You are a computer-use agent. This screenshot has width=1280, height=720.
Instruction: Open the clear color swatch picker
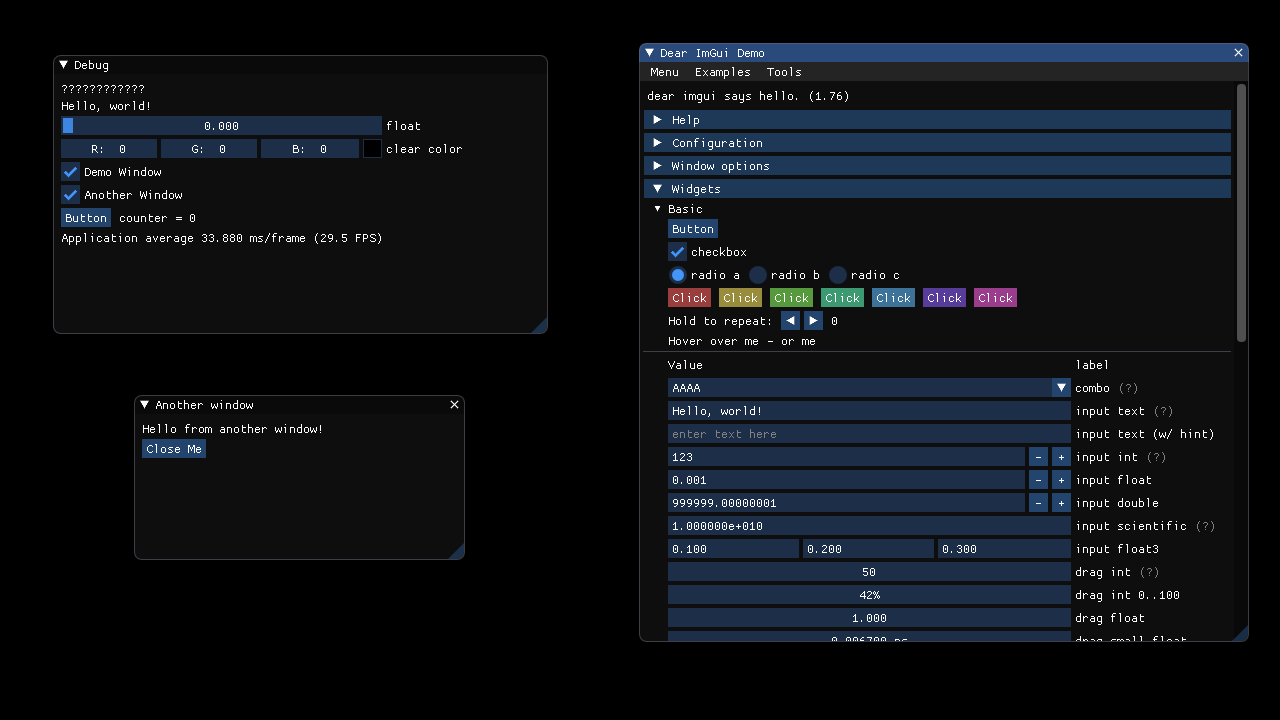(x=372, y=149)
